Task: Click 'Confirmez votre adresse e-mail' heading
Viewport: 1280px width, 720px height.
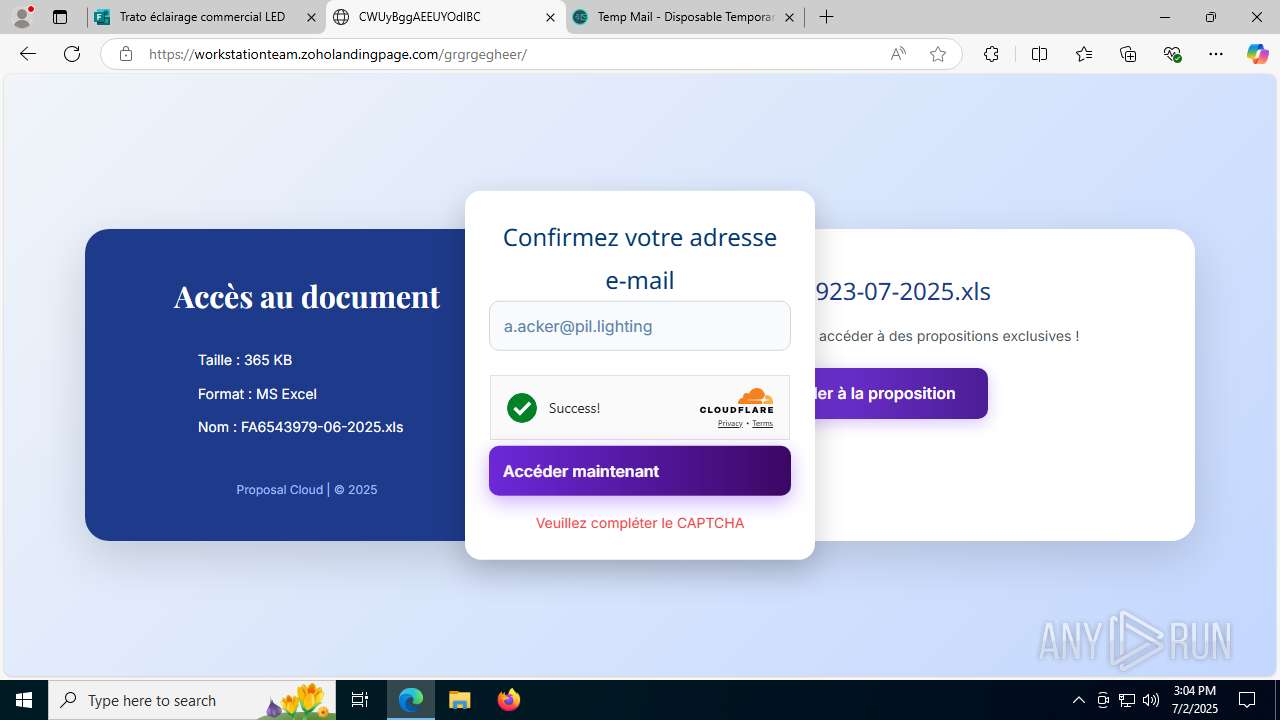Action: pos(640,259)
